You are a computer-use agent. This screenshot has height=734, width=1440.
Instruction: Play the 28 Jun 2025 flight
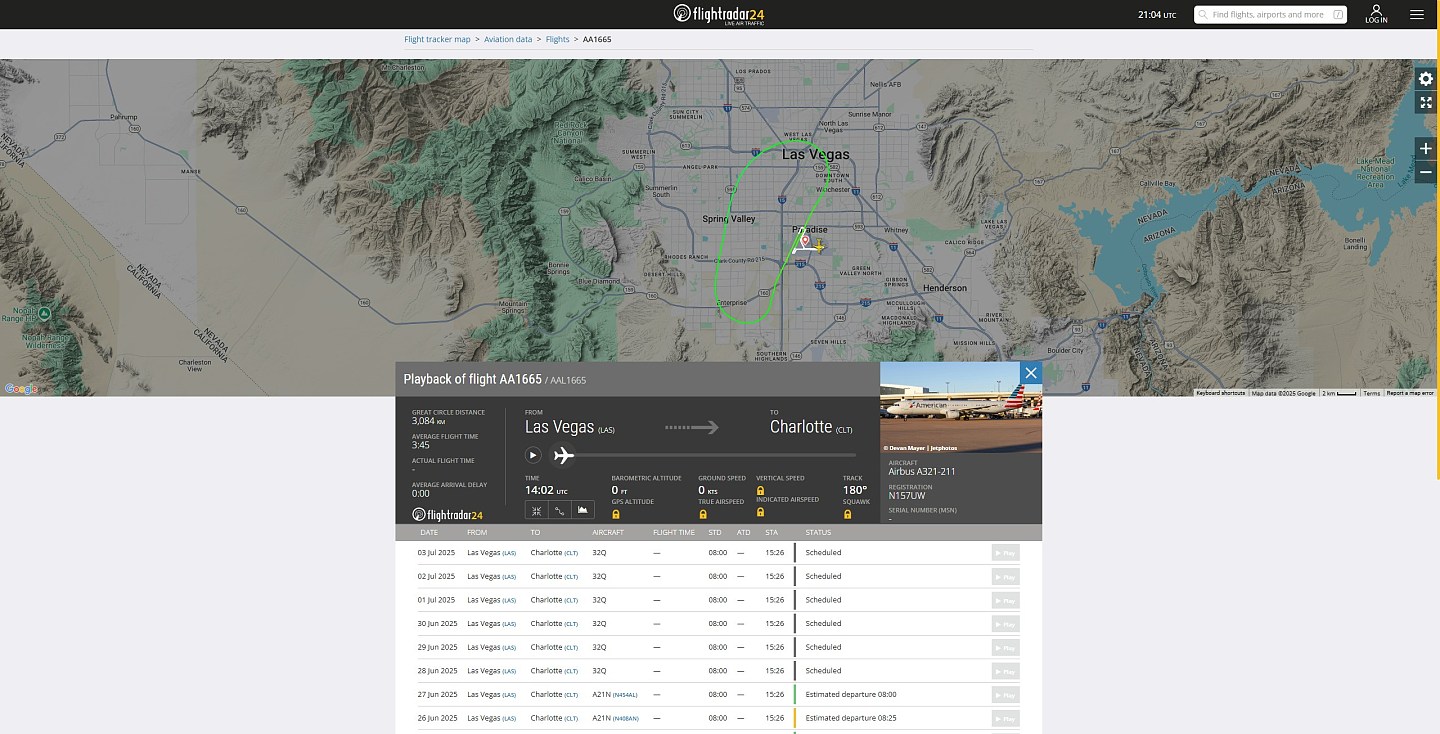point(1005,671)
